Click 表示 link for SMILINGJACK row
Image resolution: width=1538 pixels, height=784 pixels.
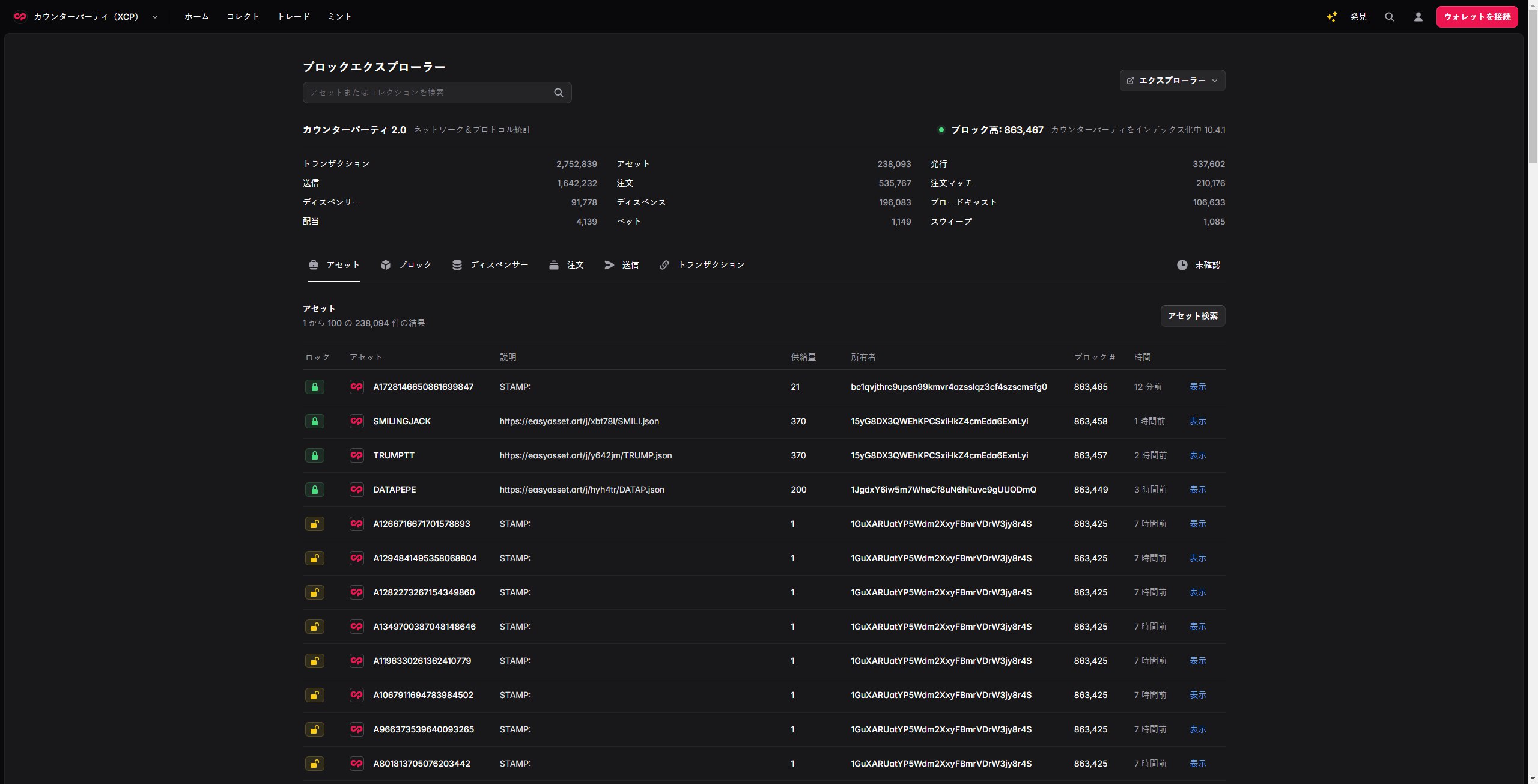[x=1198, y=421]
